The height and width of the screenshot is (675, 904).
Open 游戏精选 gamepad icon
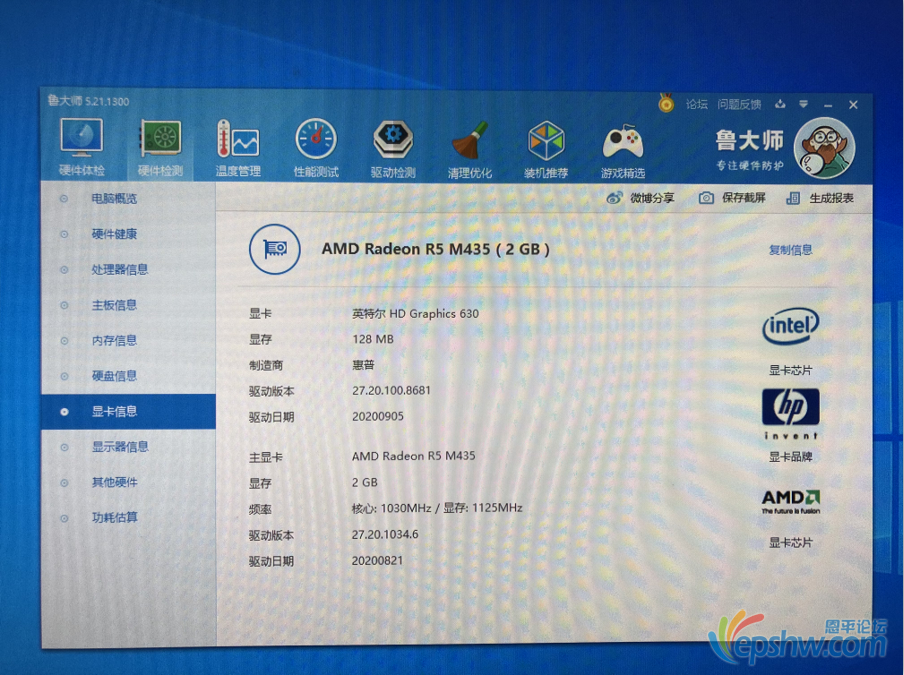623,150
